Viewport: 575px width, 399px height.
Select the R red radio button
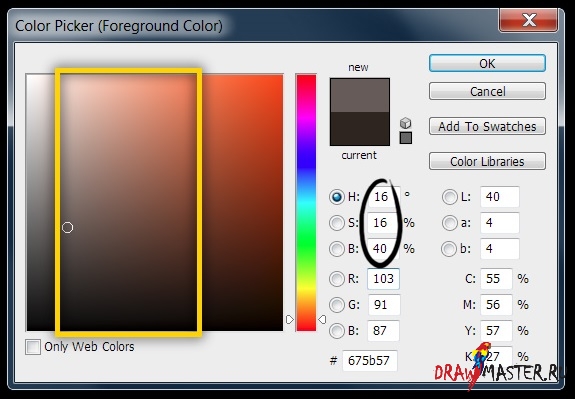click(x=337, y=279)
